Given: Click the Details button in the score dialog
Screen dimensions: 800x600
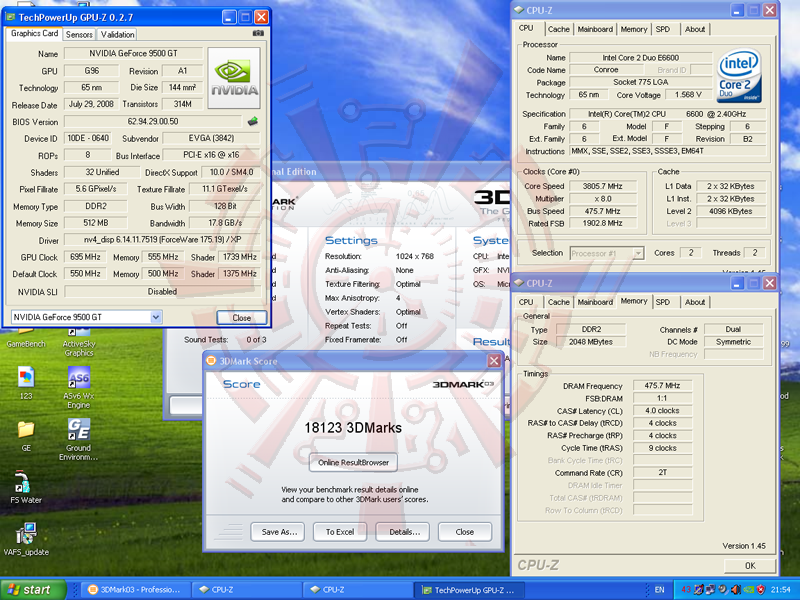Looking at the screenshot, I should tap(403, 532).
